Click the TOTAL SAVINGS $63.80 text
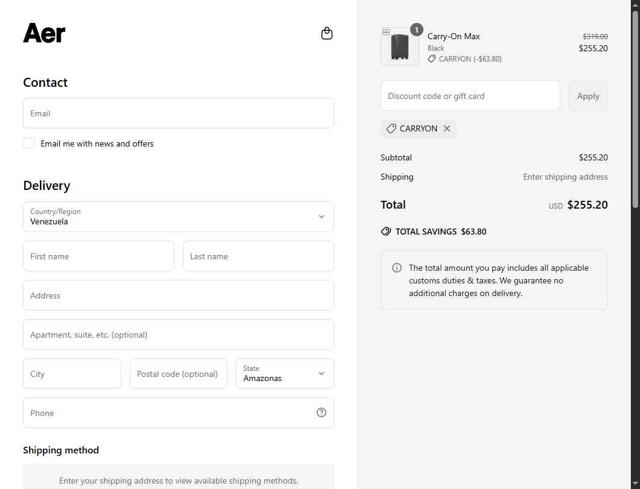This screenshot has height=489, width=640. 441,232
